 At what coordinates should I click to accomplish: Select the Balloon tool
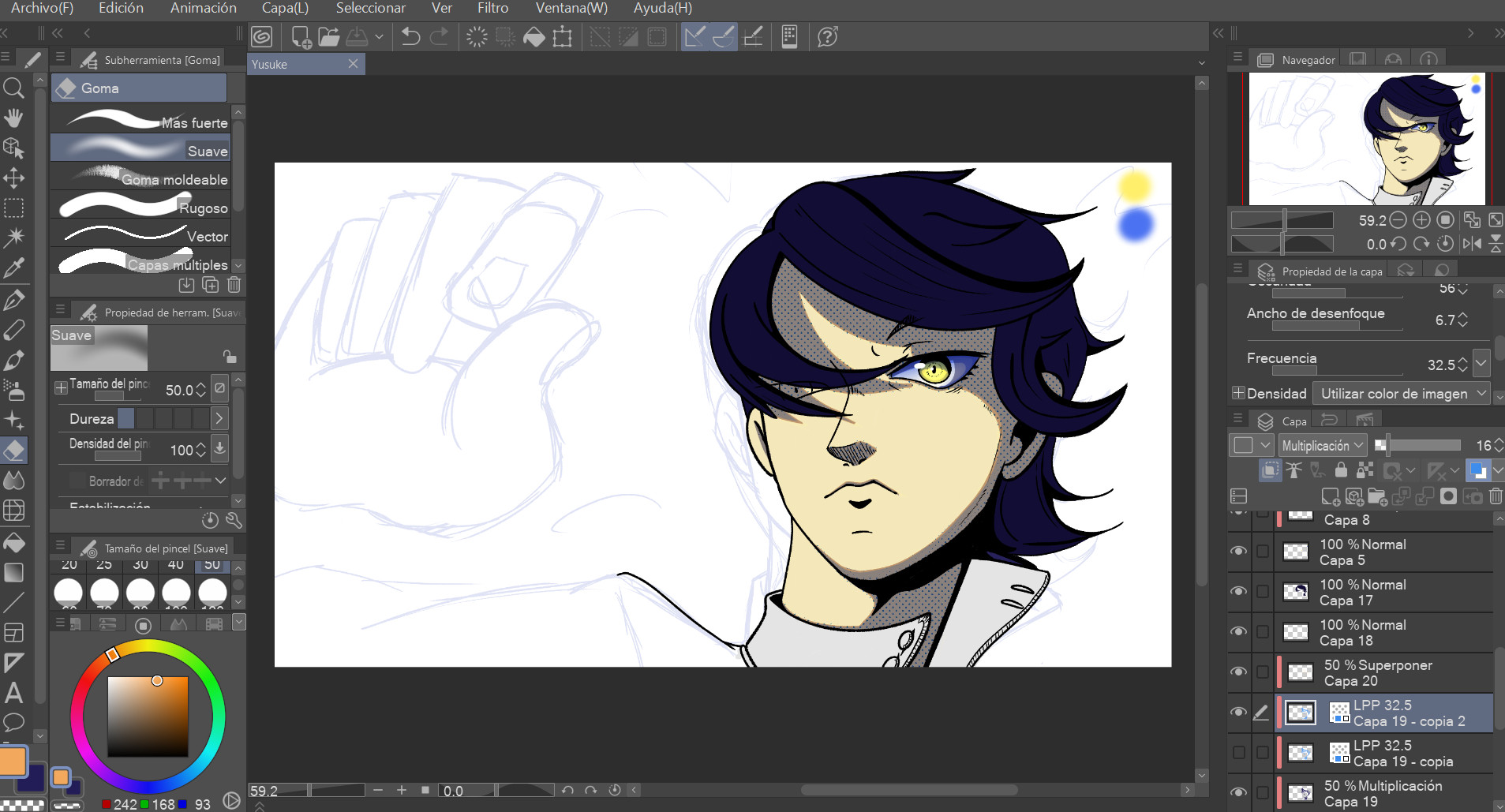(x=13, y=722)
